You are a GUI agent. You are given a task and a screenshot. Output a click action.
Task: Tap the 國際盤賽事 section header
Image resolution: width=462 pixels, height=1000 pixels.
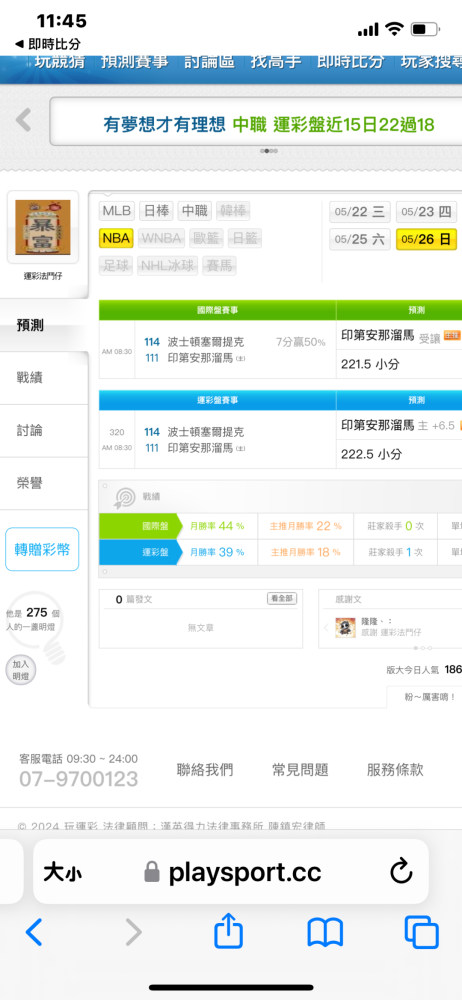(218, 311)
